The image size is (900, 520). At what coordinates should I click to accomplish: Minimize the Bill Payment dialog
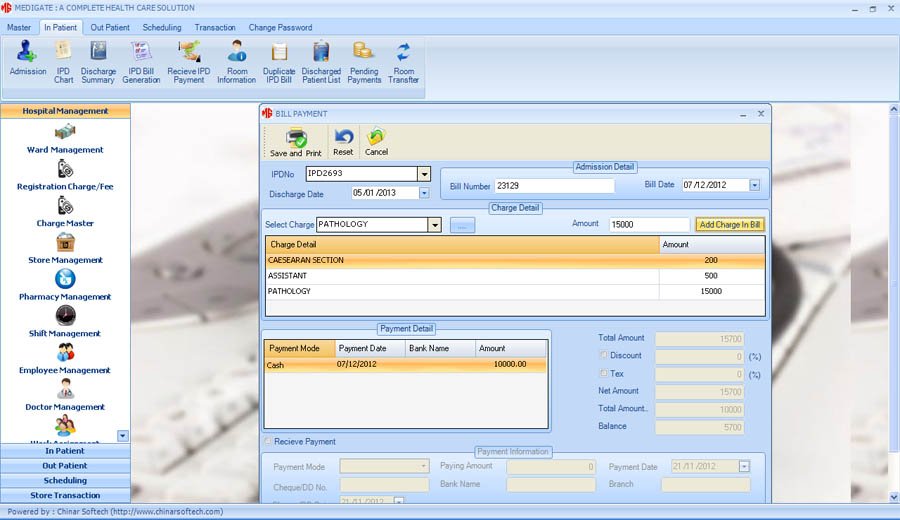(743, 114)
